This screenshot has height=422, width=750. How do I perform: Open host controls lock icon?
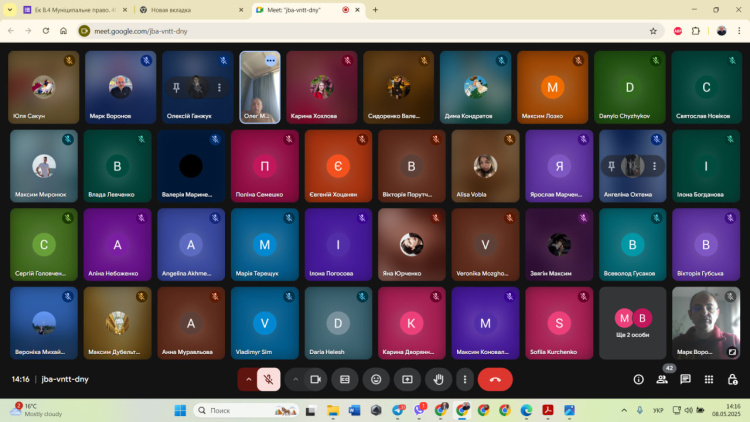tap(733, 380)
